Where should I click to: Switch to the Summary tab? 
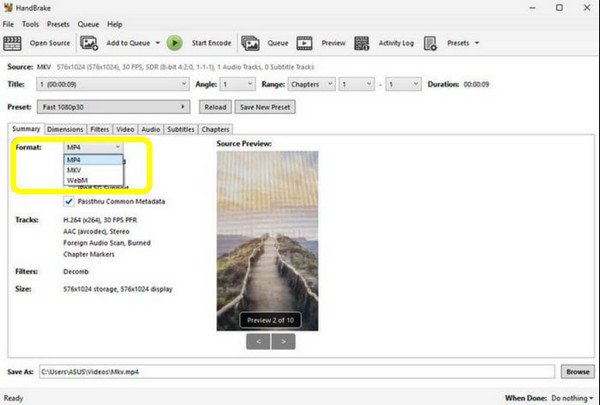click(26, 129)
